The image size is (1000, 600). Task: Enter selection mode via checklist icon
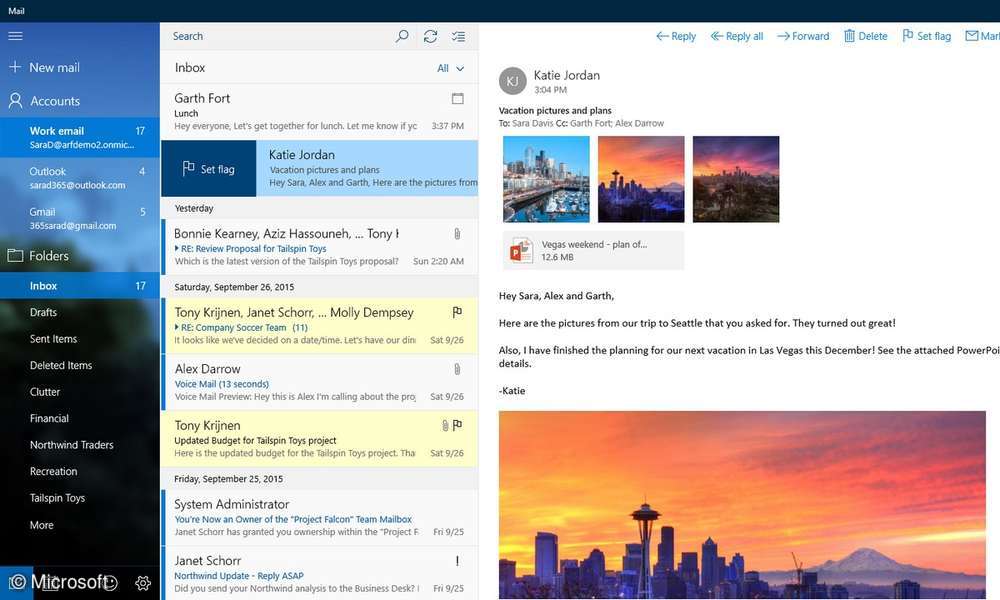pyautogui.click(x=458, y=36)
